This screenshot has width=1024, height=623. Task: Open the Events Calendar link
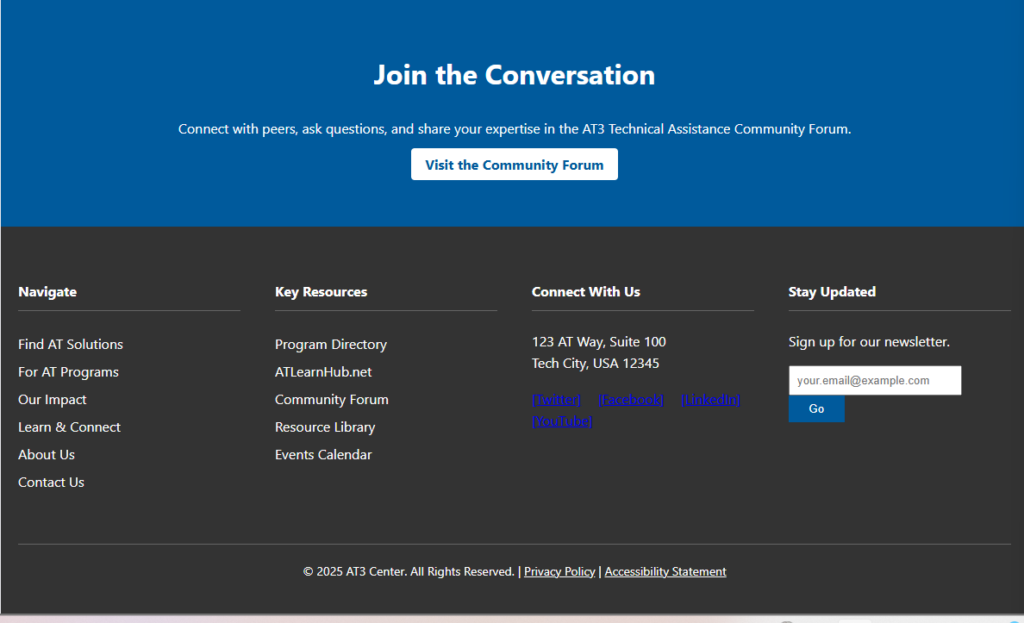coord(323,455)
